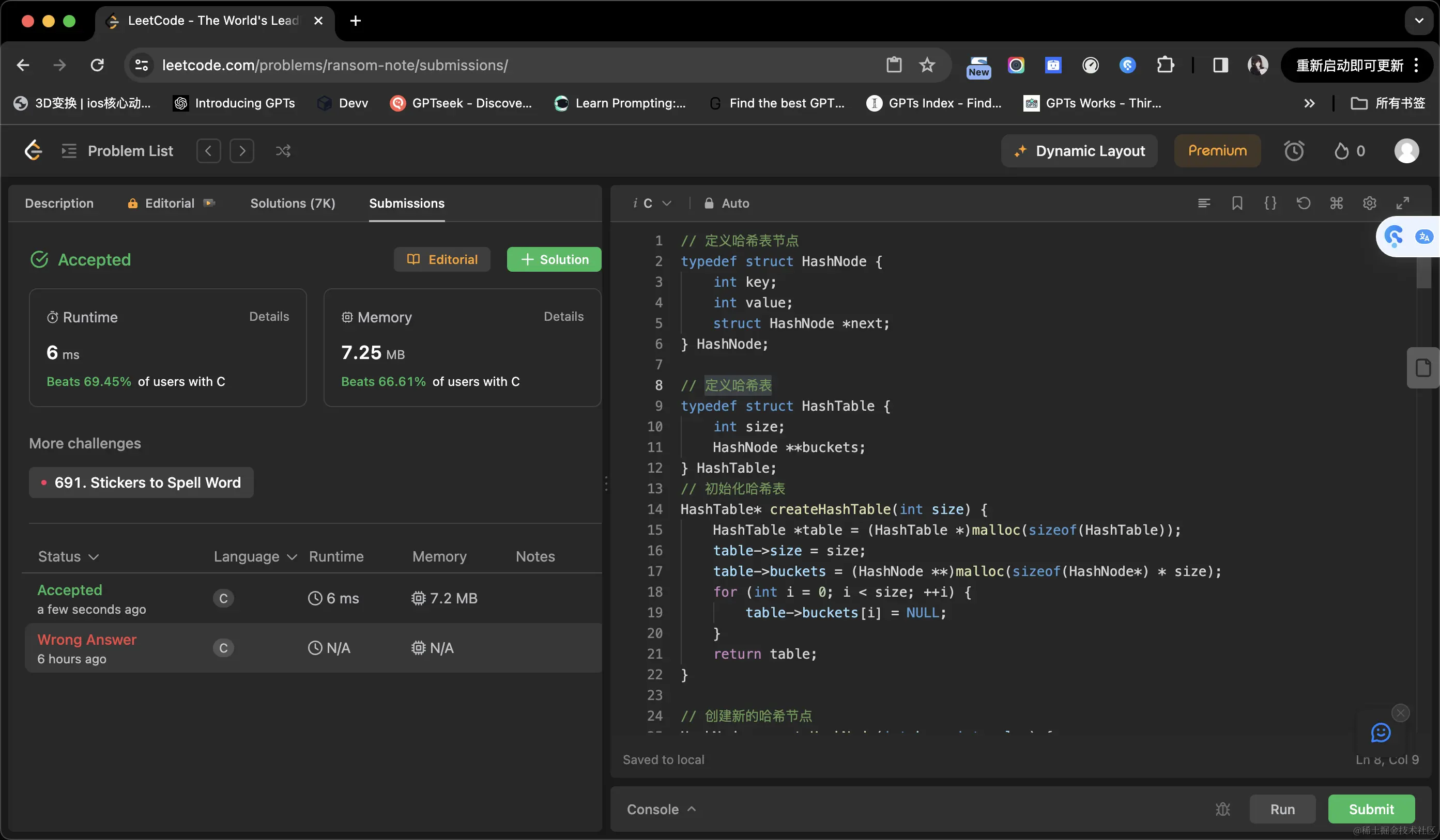
Task: Expand the Status filter dropdown
Action: (68, 556)
